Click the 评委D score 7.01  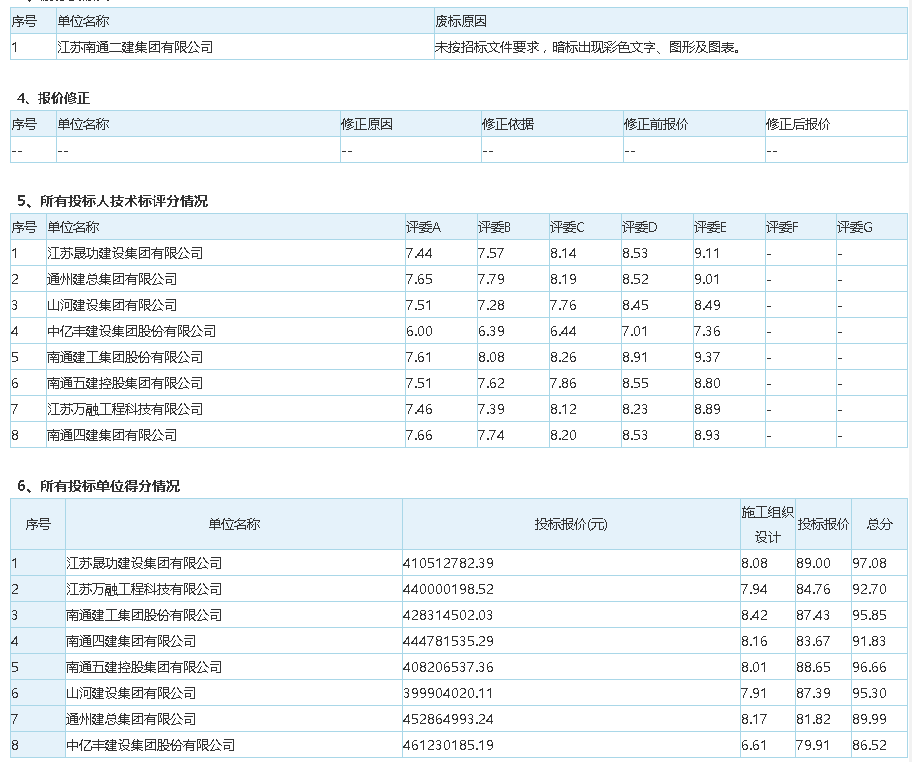pyautogui.click(x=635, y=331)
